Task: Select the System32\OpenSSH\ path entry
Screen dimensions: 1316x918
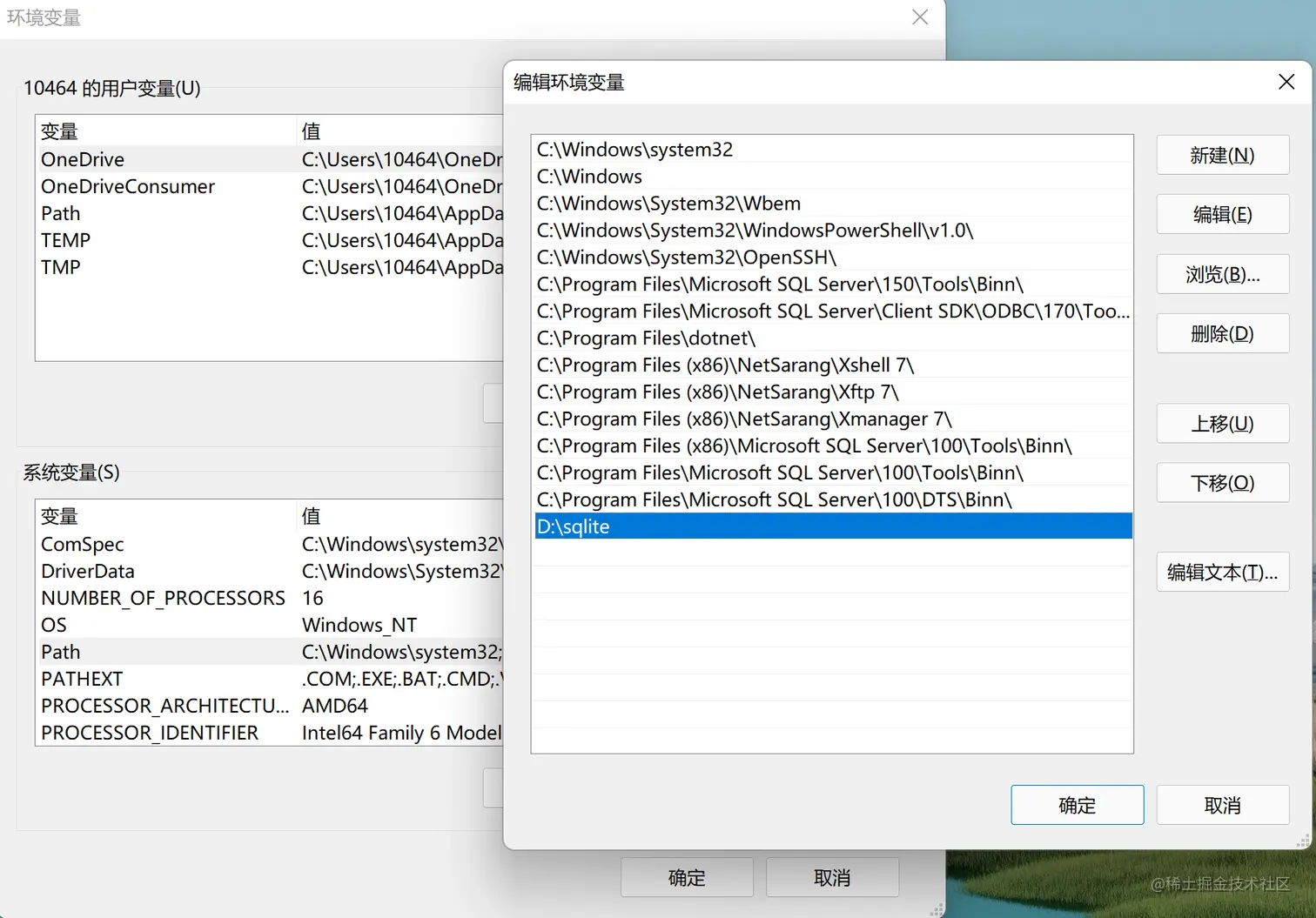Action: coord(833,258)
